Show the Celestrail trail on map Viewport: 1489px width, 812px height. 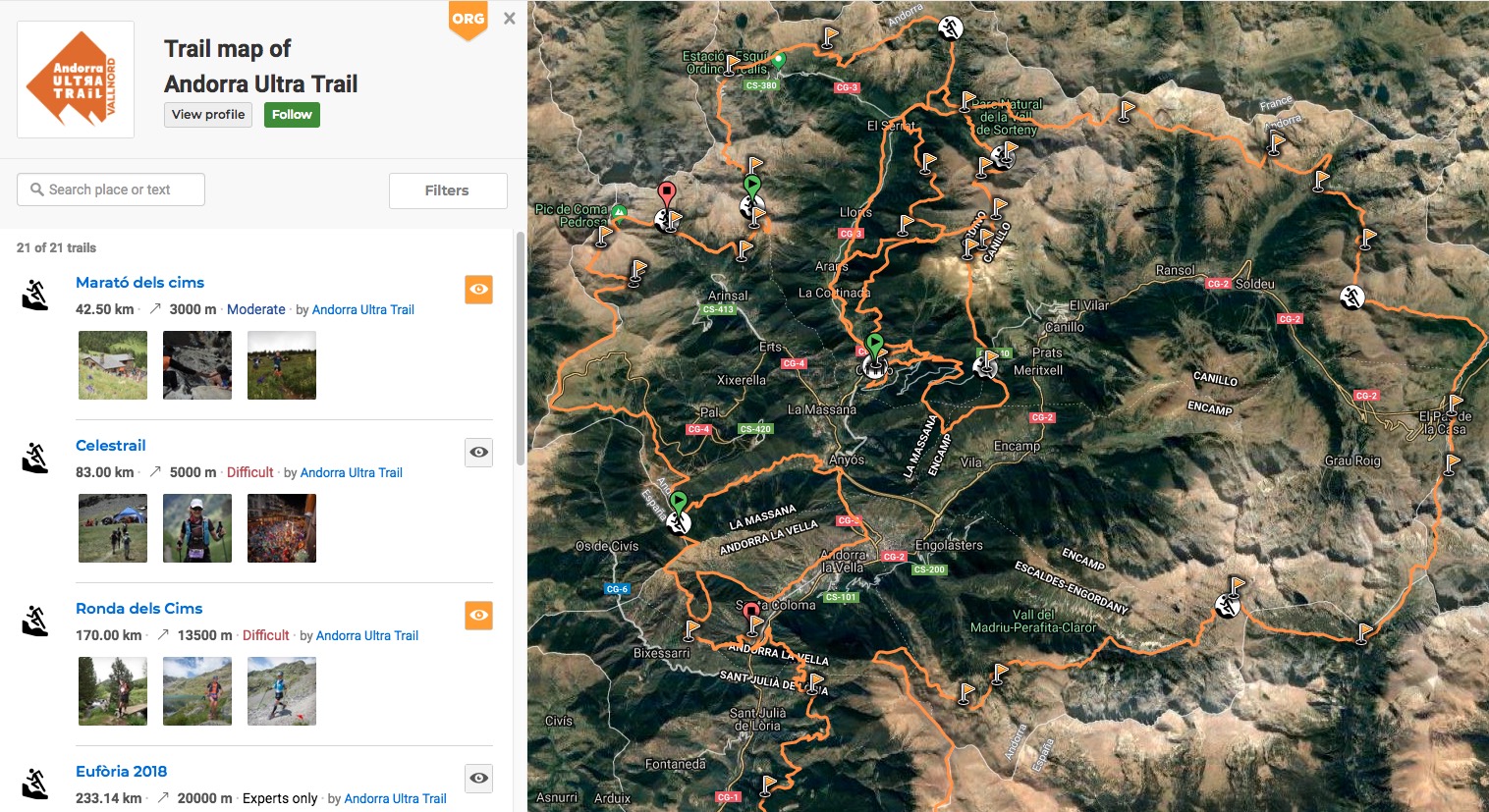pyautogui.click(x=478, y=453)
